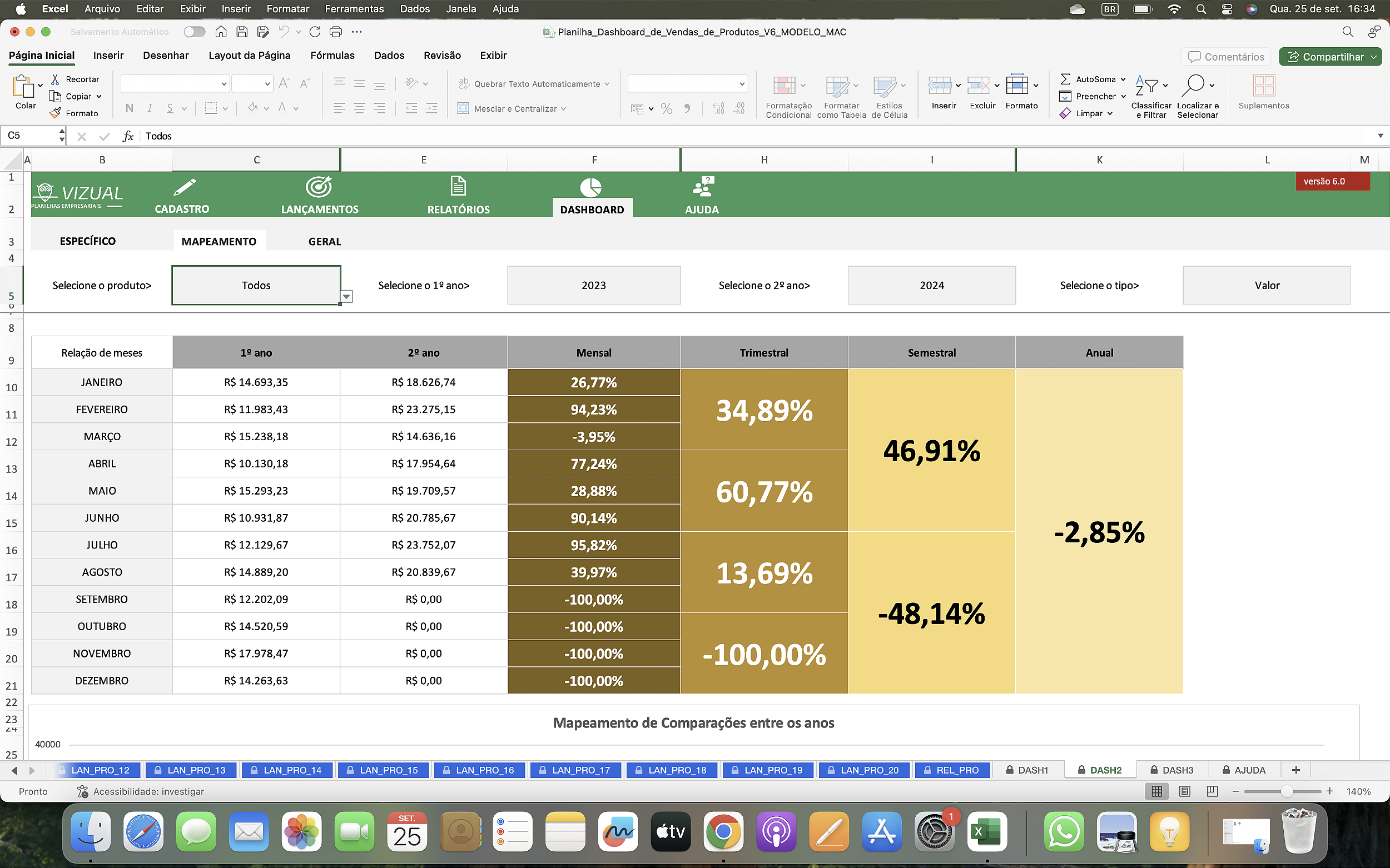Expand the formula bar dropdown arrow

1379,136
